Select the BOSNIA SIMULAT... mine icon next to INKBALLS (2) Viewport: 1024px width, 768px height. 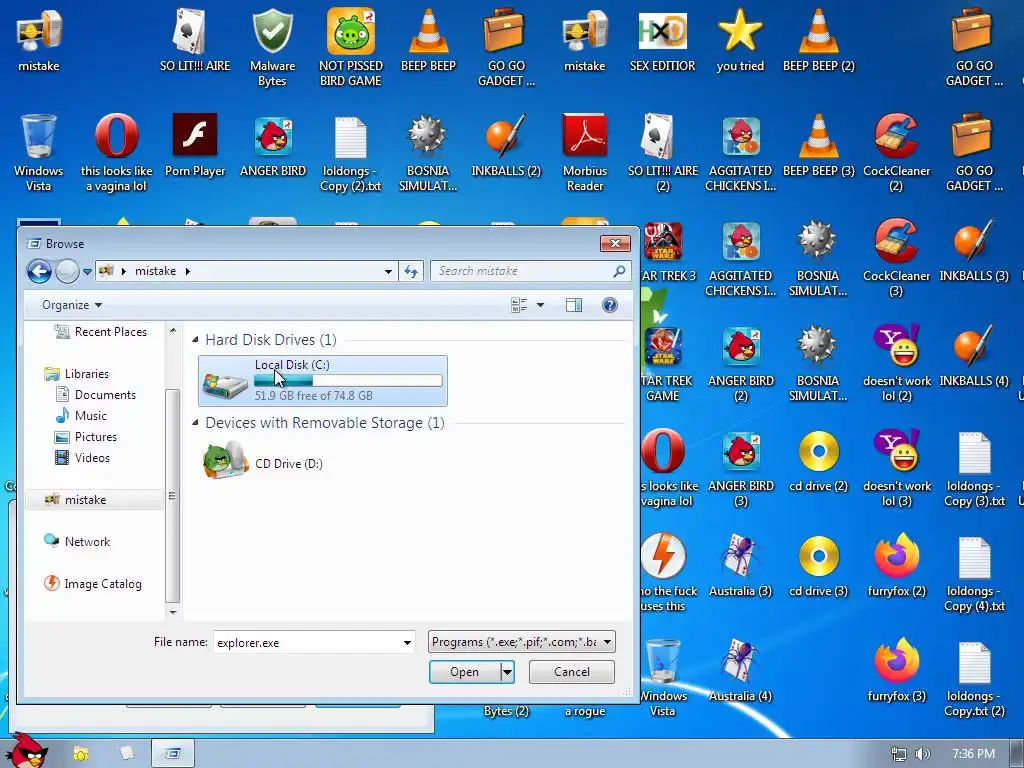tap(428, 152)
